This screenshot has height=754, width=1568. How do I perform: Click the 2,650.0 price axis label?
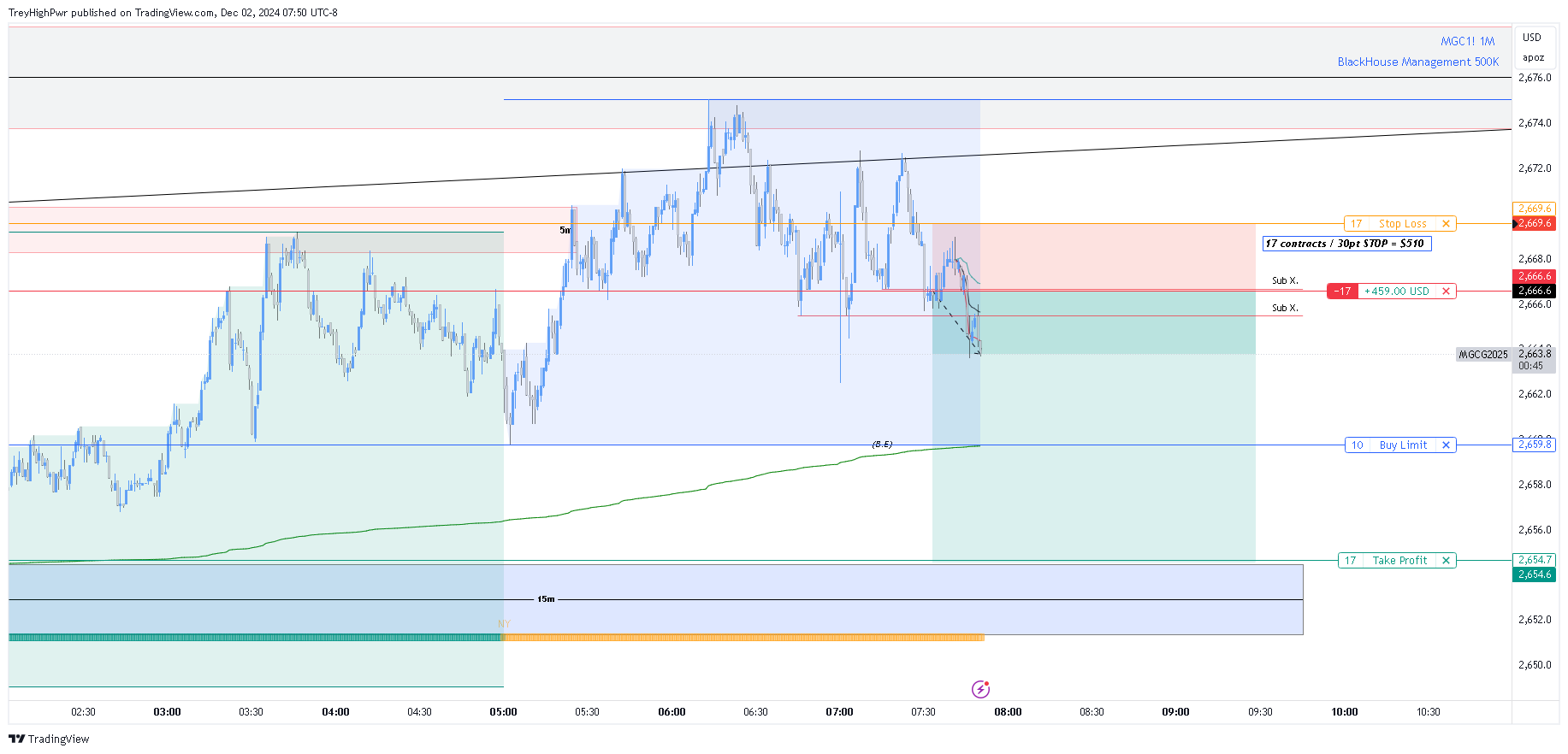[x=1535, y=665]
